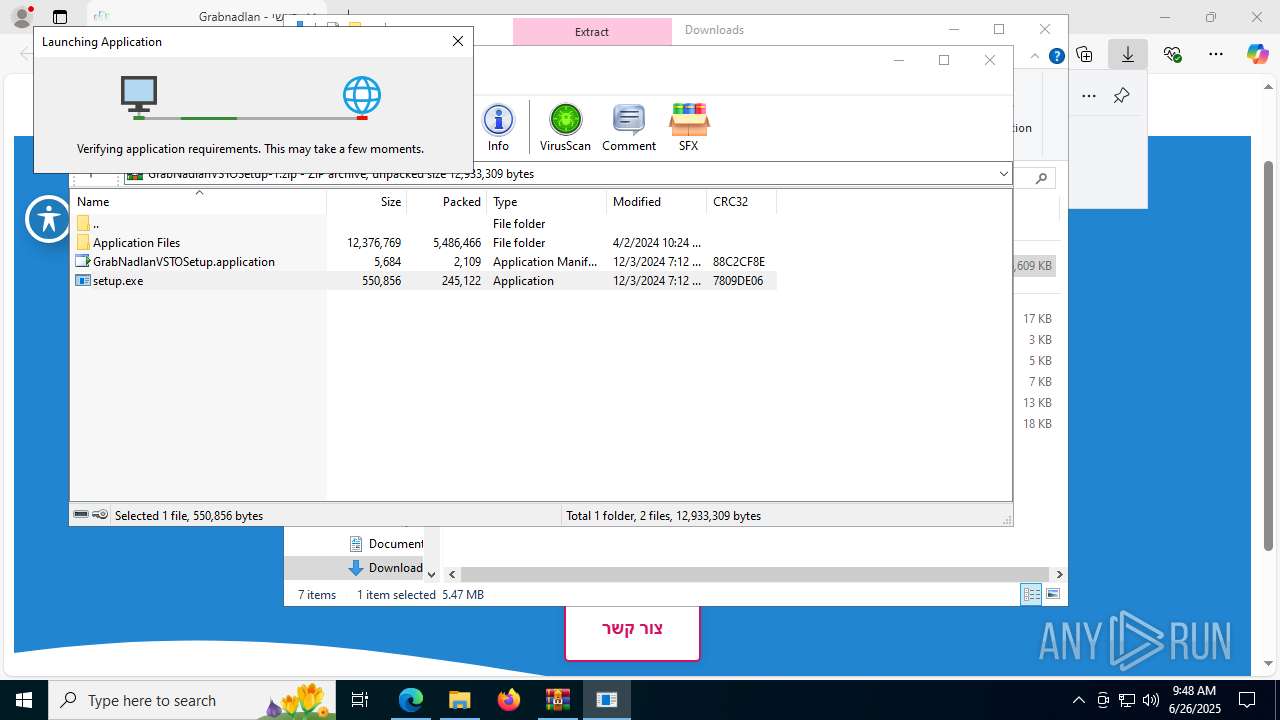This screenshot has width=1280, height=720.
Task: Open Microsoft Edge from taskbar
Action: tap(411, 700)
